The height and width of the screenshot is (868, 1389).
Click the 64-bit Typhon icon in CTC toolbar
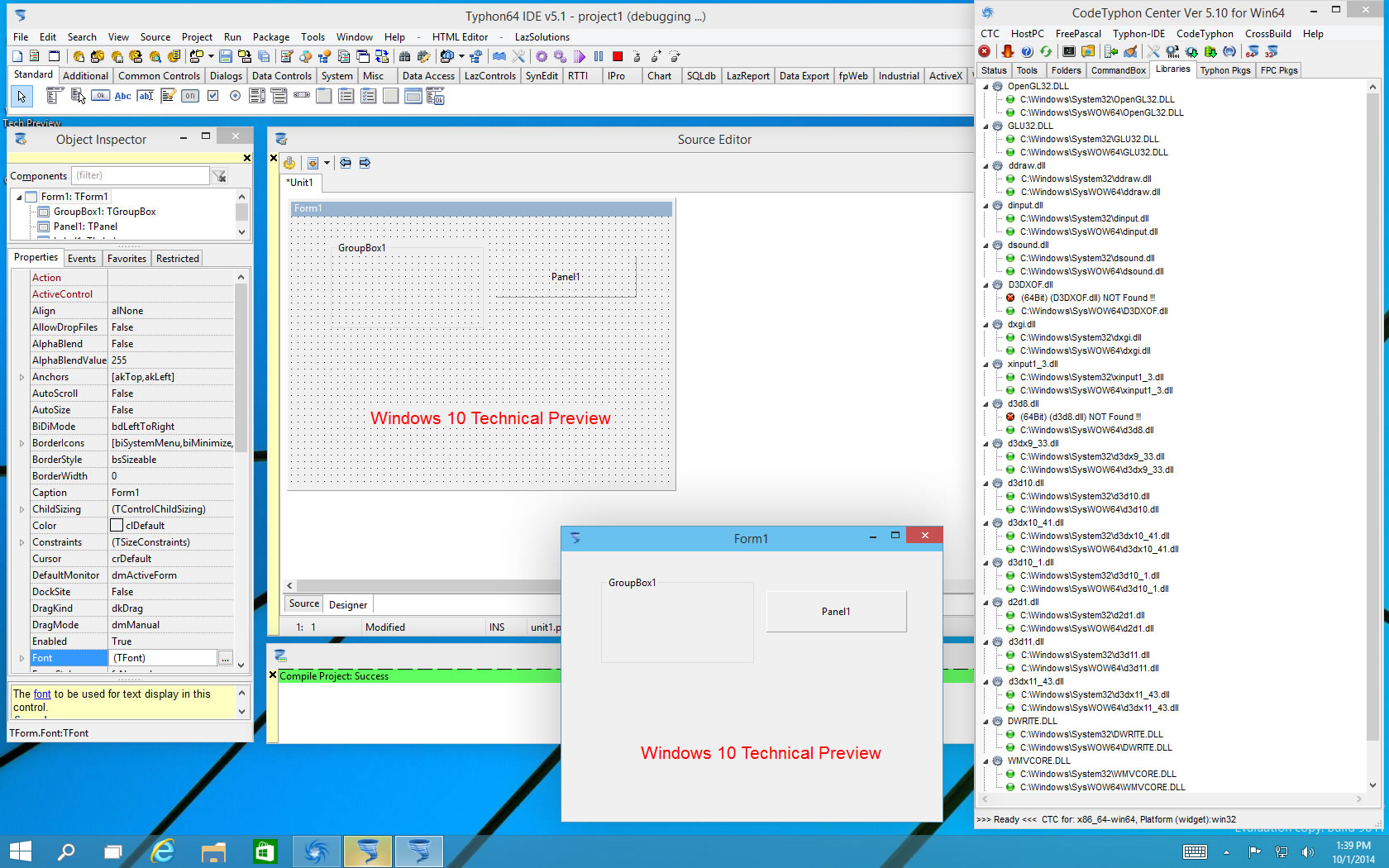[x=1253, y=51]
